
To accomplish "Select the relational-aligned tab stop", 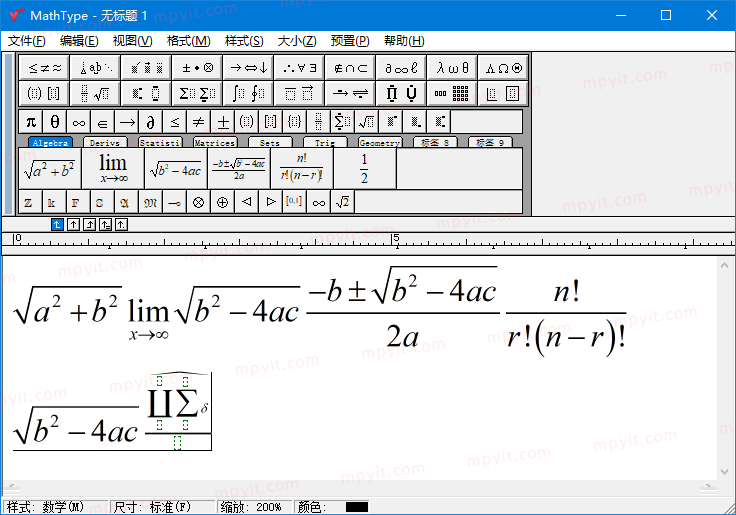I will pos(105,225).
